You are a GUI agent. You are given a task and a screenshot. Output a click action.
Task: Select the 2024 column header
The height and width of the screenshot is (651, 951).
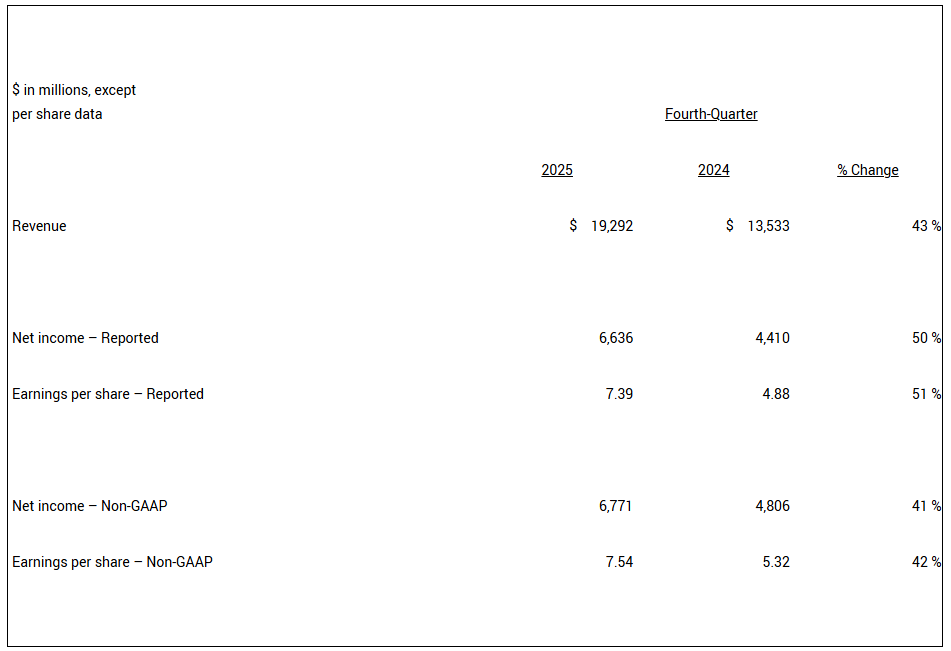(713, 170)
